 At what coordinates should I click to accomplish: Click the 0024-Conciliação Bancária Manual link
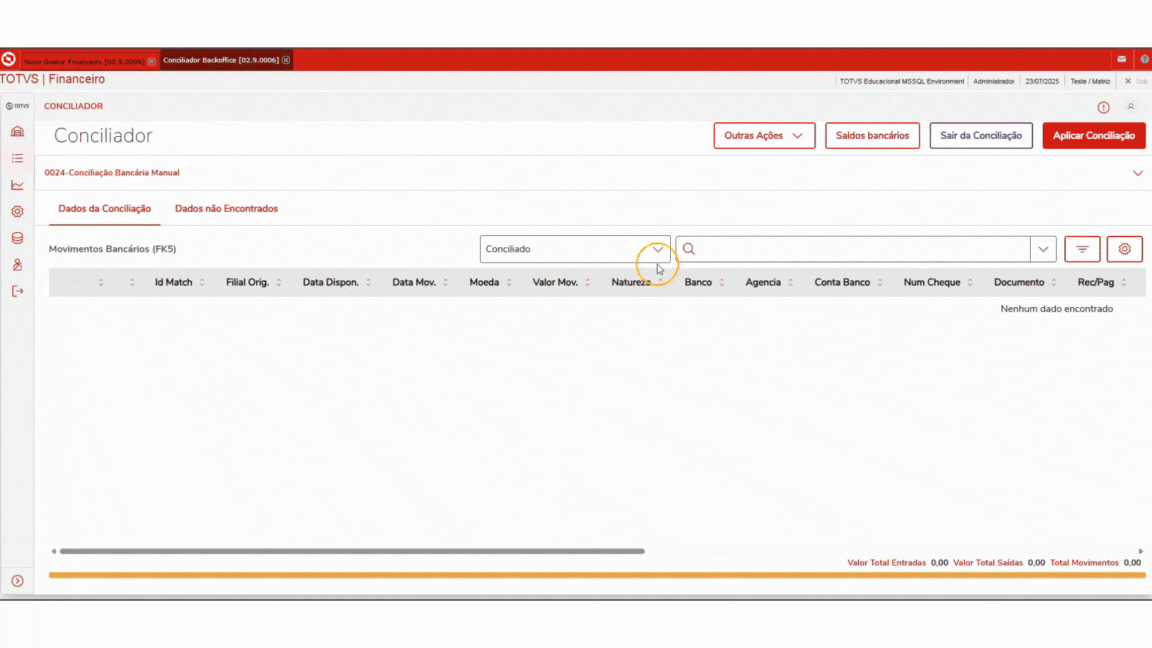pos(112,173)
